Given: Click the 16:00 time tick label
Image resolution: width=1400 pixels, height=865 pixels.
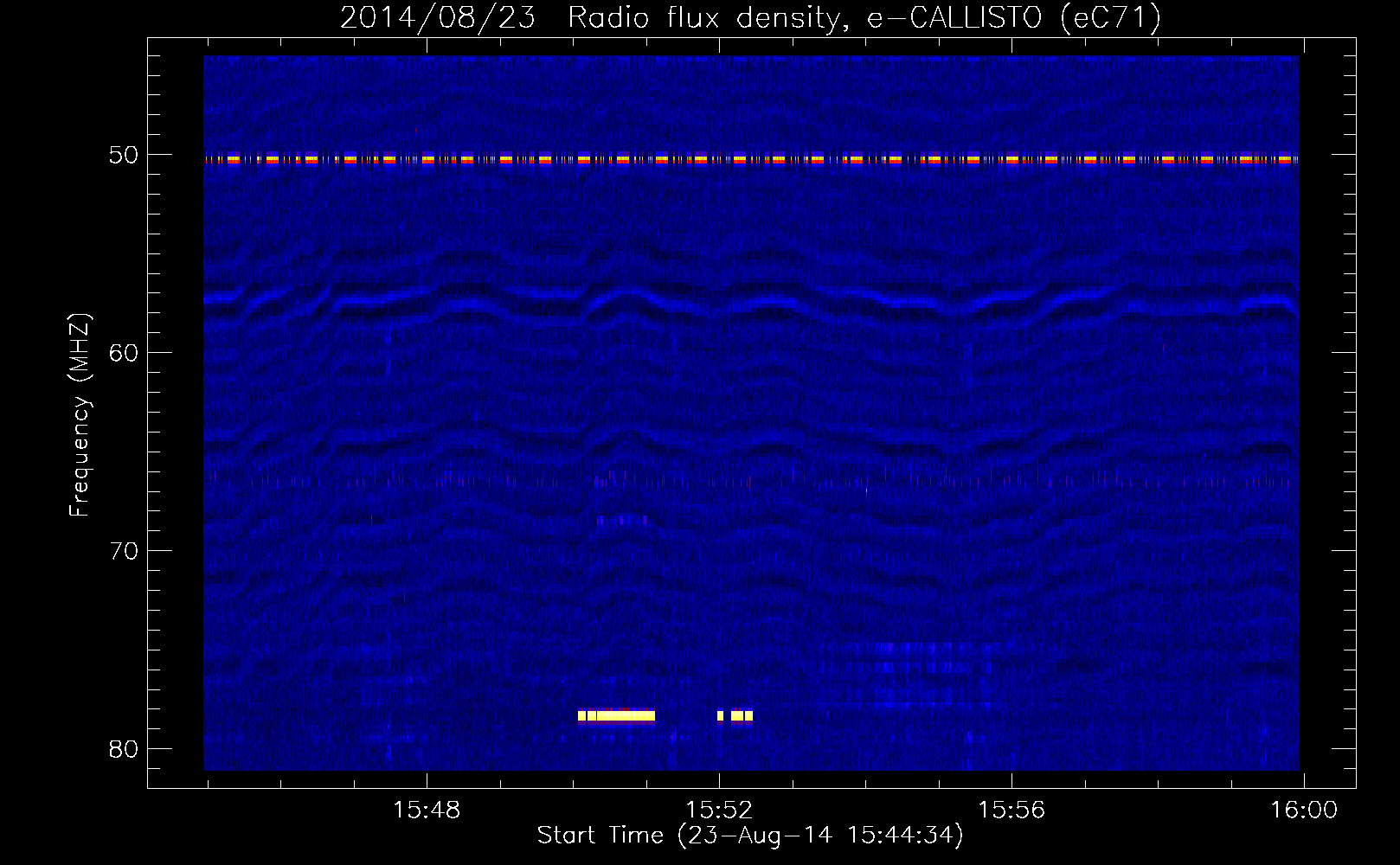Looking at the screenshot, I should (1304, 810).
